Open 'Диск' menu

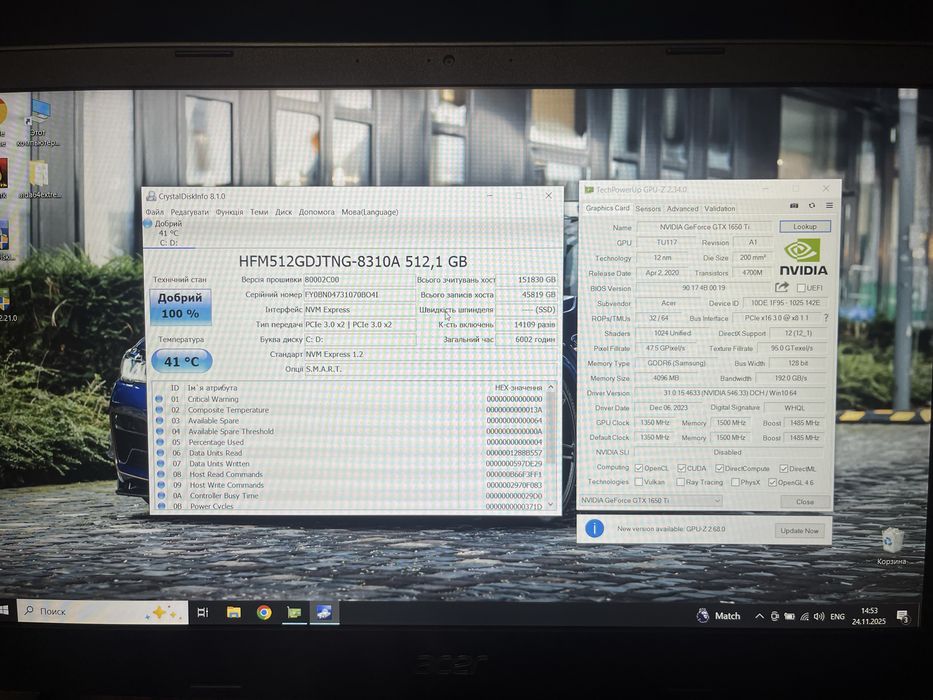click(283, 212)
